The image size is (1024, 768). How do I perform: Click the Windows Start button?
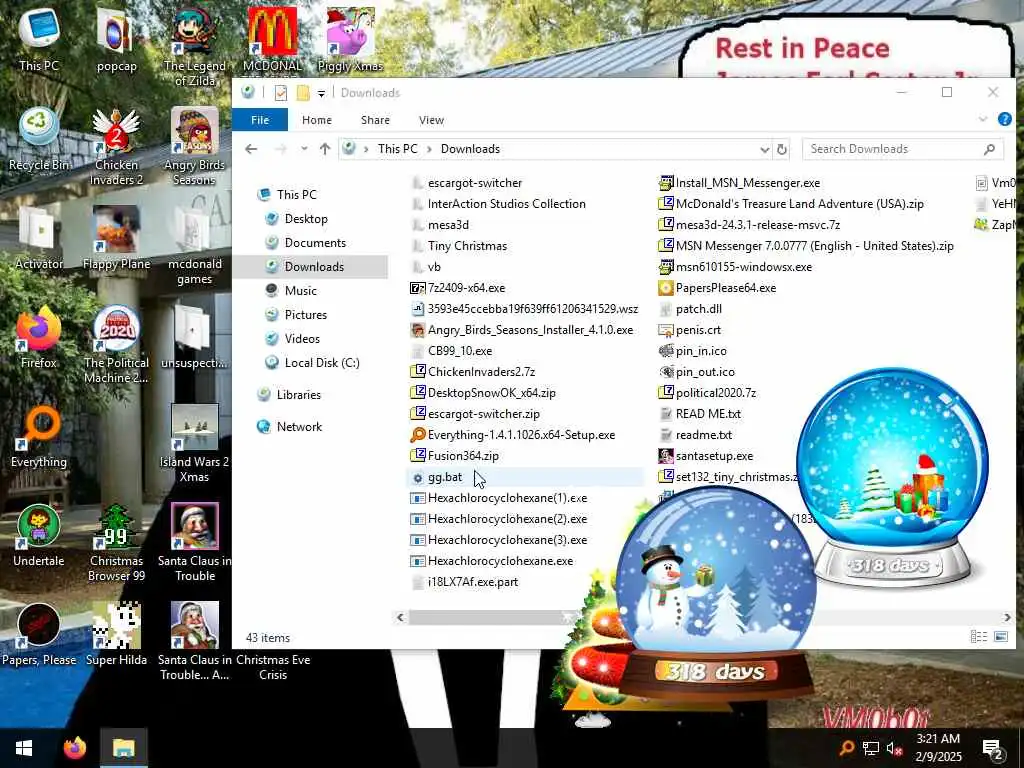(24, 748)
